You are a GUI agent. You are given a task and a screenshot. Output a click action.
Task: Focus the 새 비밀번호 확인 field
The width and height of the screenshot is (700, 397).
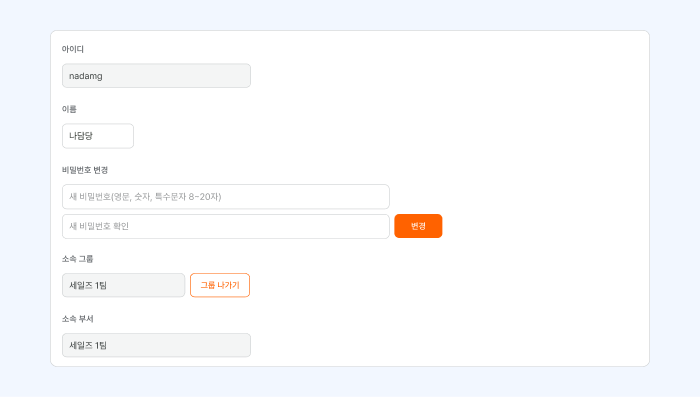pos(226,226)
